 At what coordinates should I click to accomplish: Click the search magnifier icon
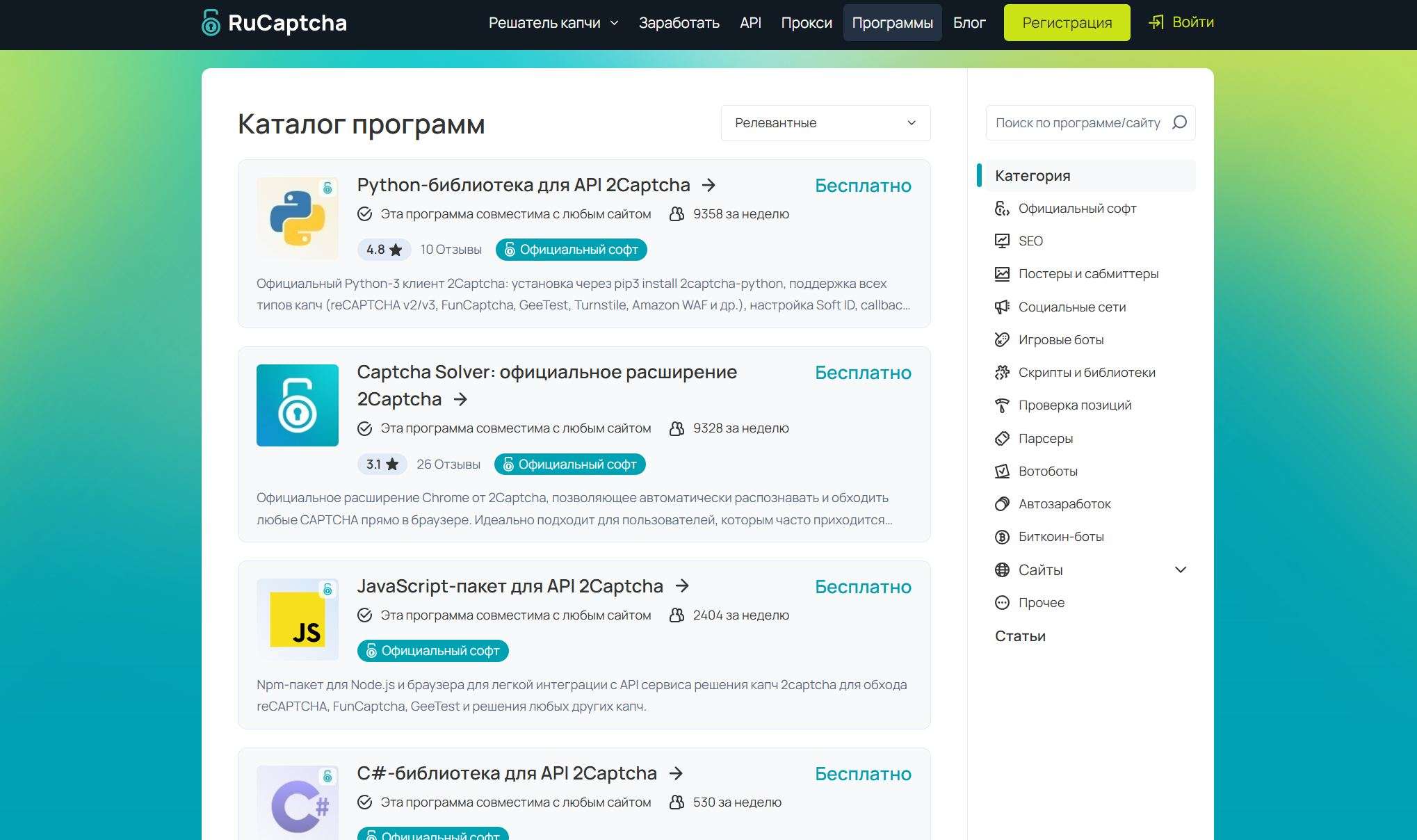click(1179, 122)
